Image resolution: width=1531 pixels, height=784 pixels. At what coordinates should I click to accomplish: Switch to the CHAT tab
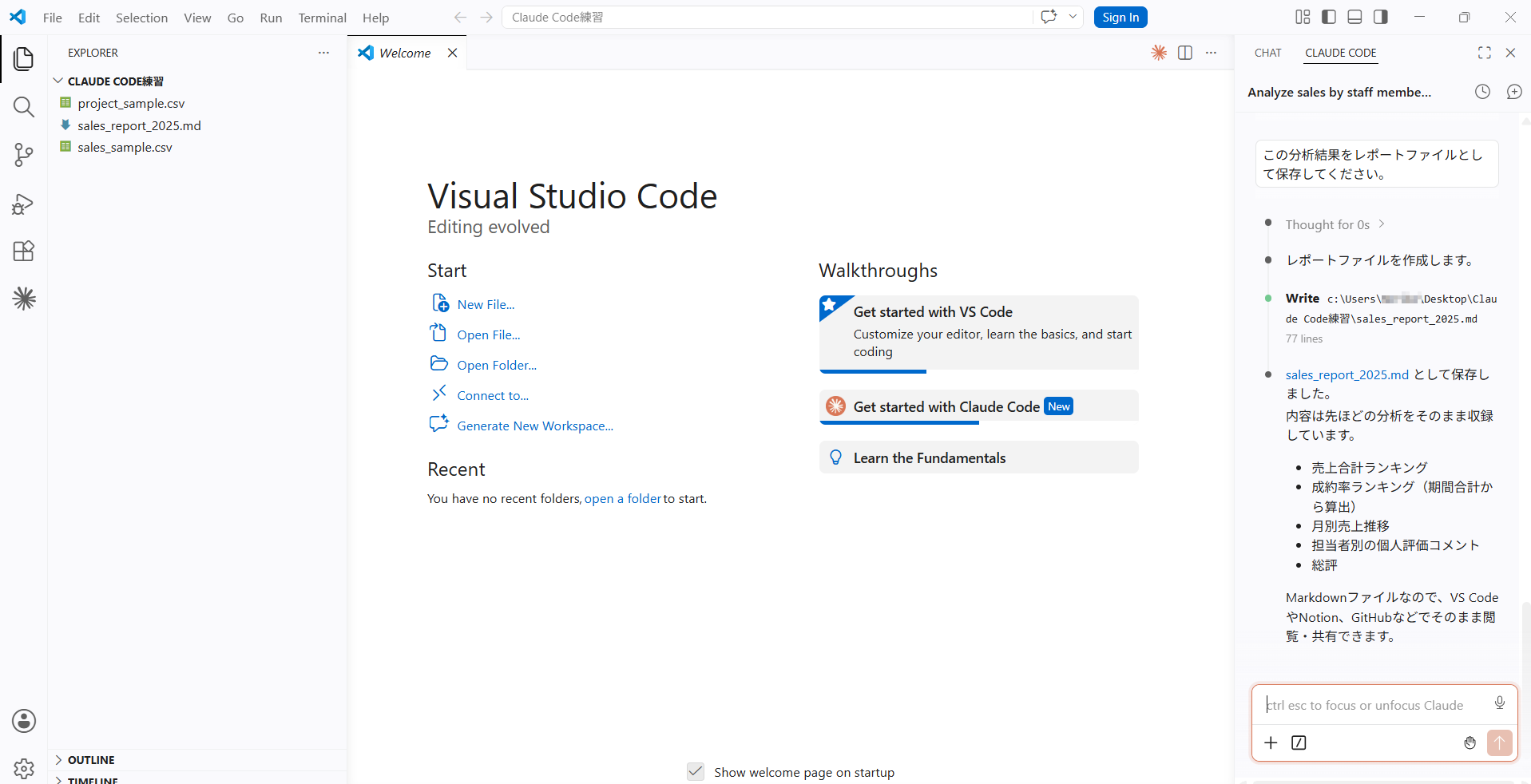point(1267,53)
